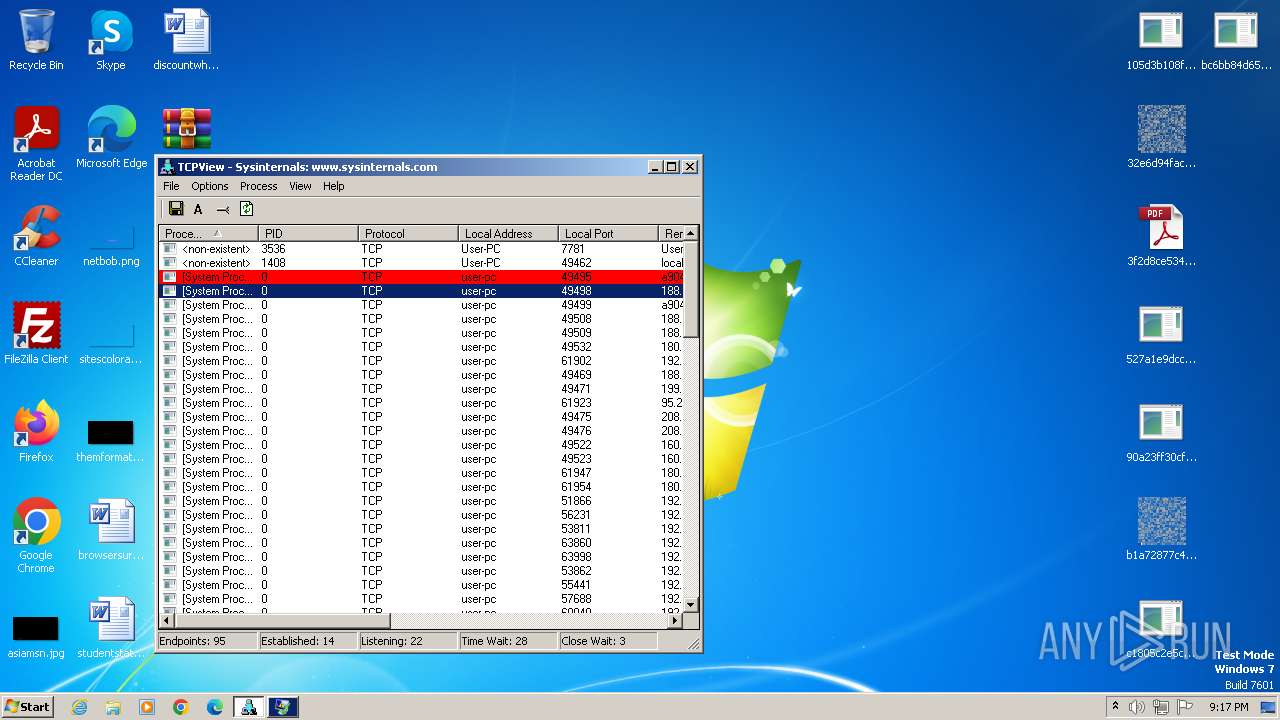The width and height of the screenshot is (1280, 720).
Task: Select the browsersur Word document icon
Action: 111,530
